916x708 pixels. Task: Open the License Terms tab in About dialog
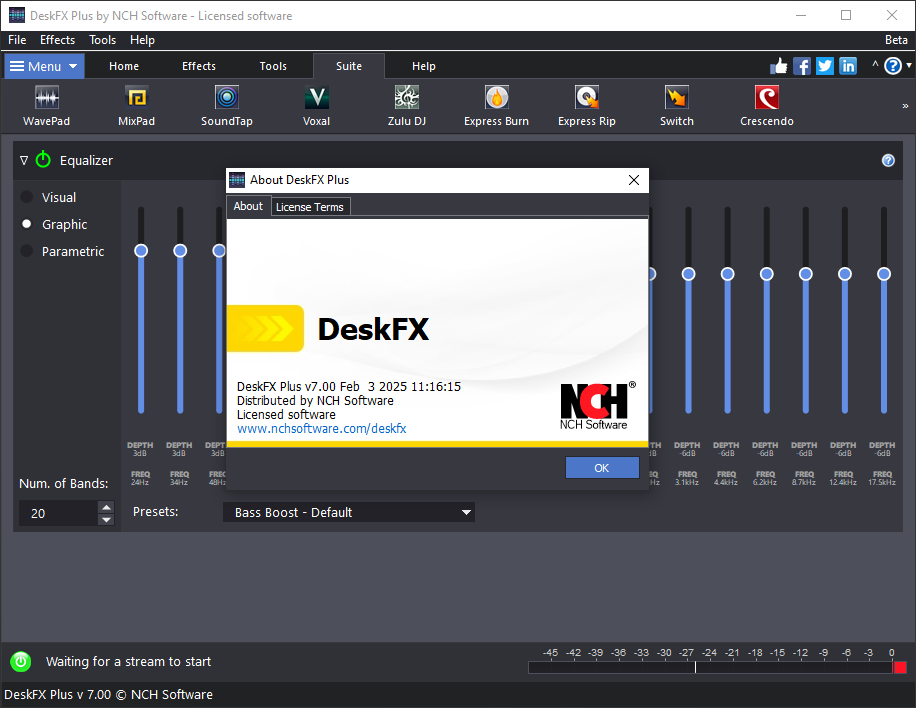tap(310, 207)
